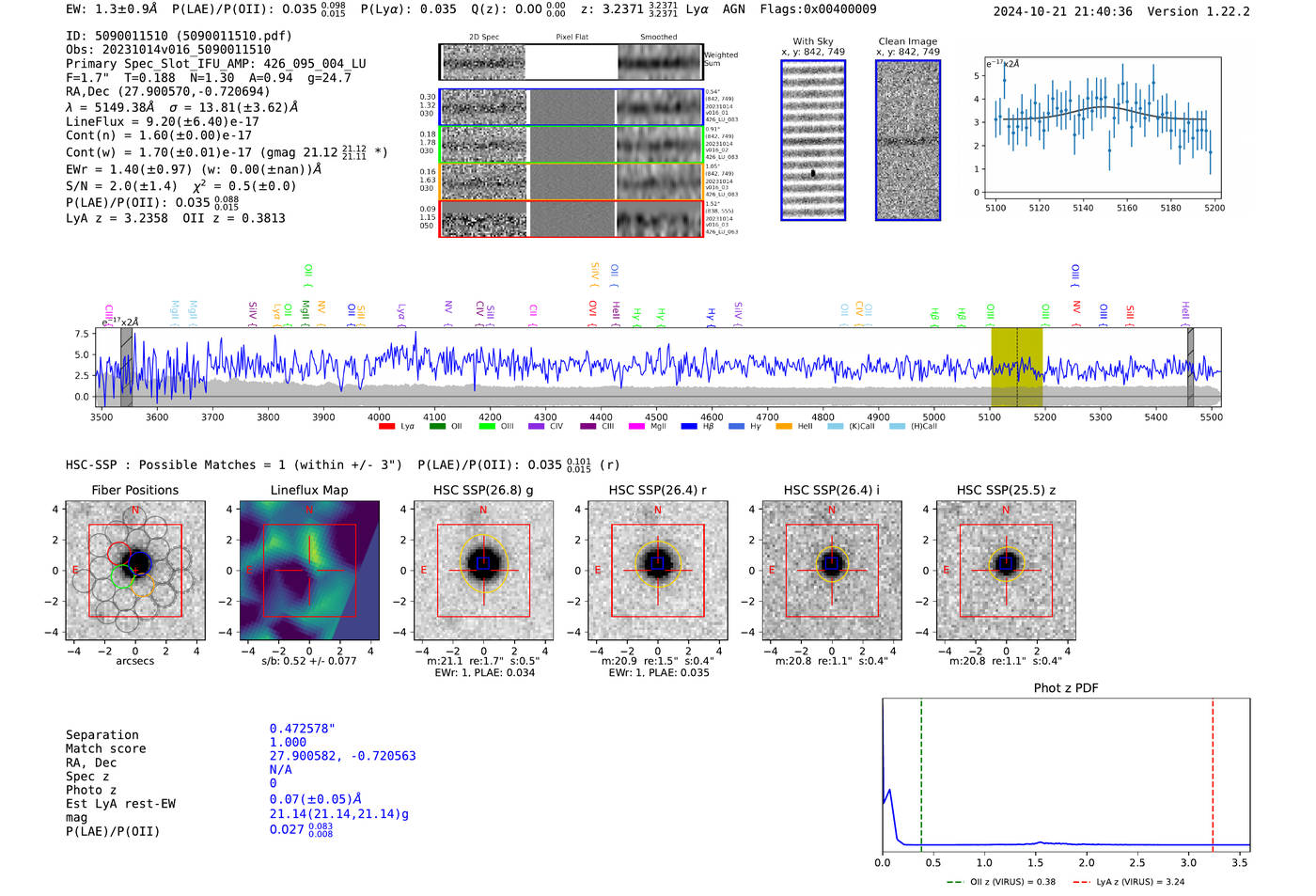Click the Fiber Positions panel

(x=135, y=571)
